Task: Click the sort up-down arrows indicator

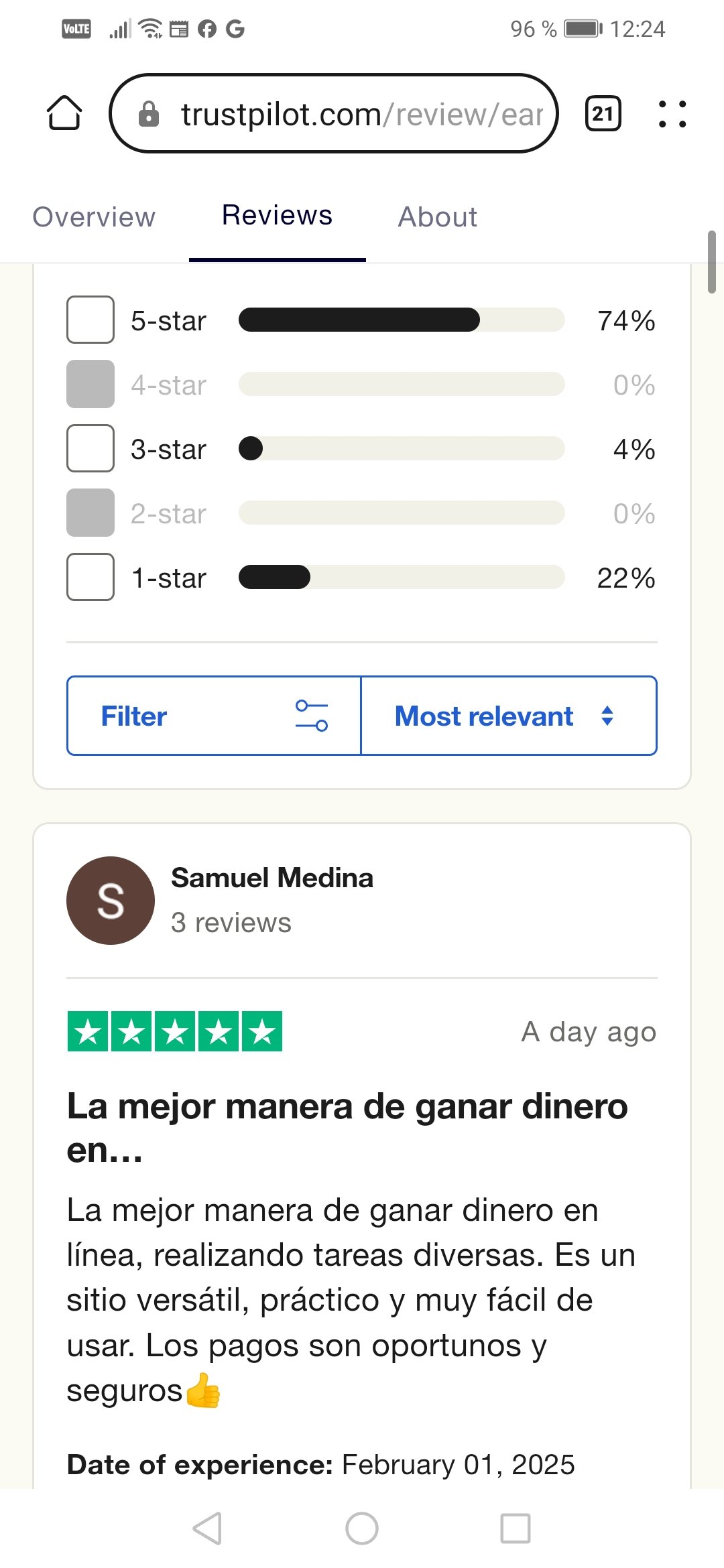Action: (x=607, y=716)
